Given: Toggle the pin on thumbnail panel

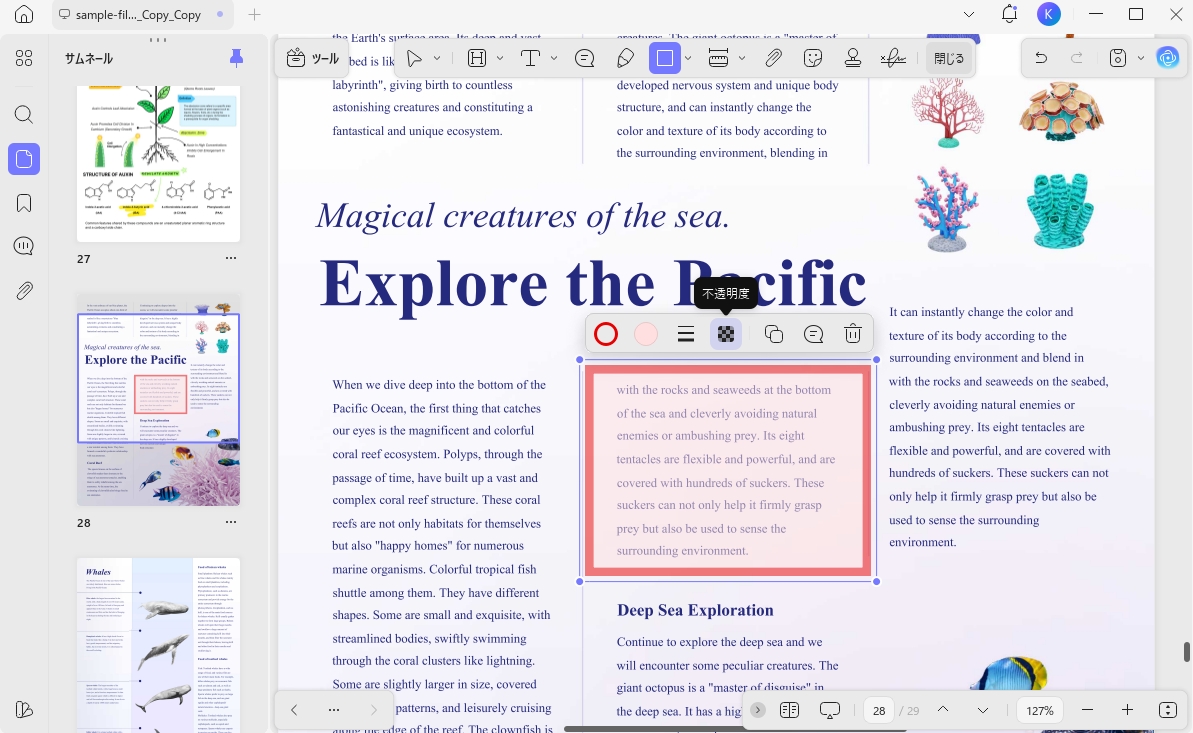Looking at the screenshot, I should tap(237, 58).
